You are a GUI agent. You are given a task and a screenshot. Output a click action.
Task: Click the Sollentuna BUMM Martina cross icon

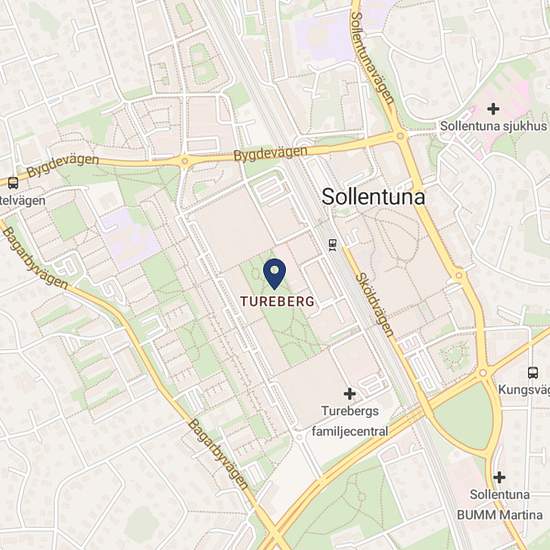click(x=499, y=477)
